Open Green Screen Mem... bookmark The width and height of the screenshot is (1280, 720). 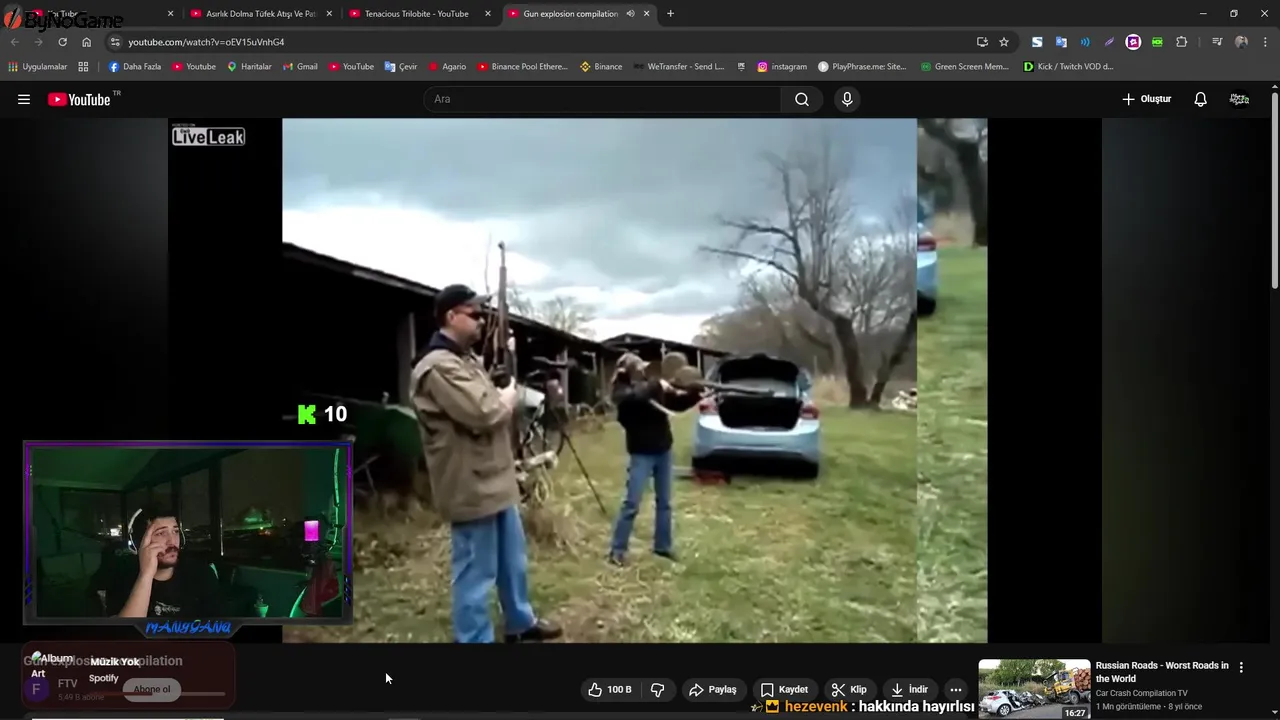(965, 67)
